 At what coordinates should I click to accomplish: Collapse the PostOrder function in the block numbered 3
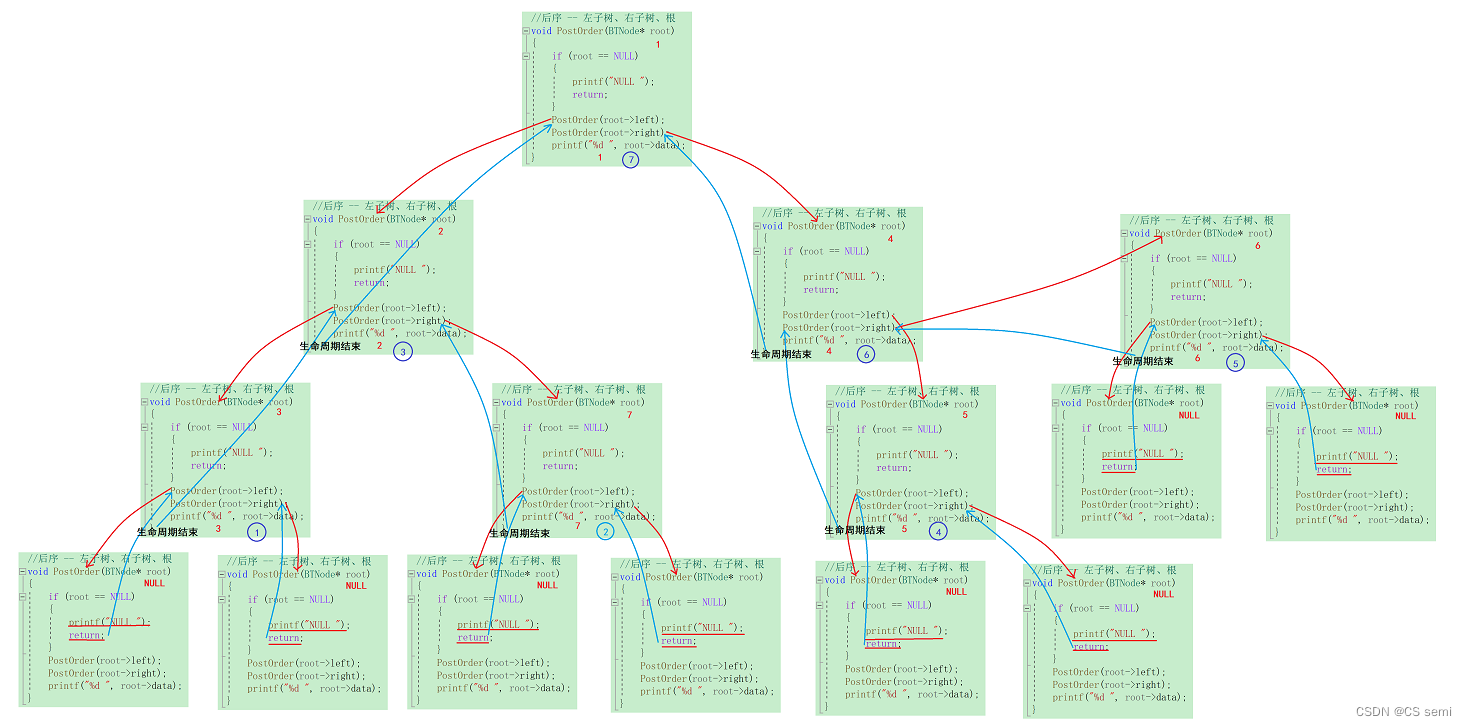[x=145, y=402]
